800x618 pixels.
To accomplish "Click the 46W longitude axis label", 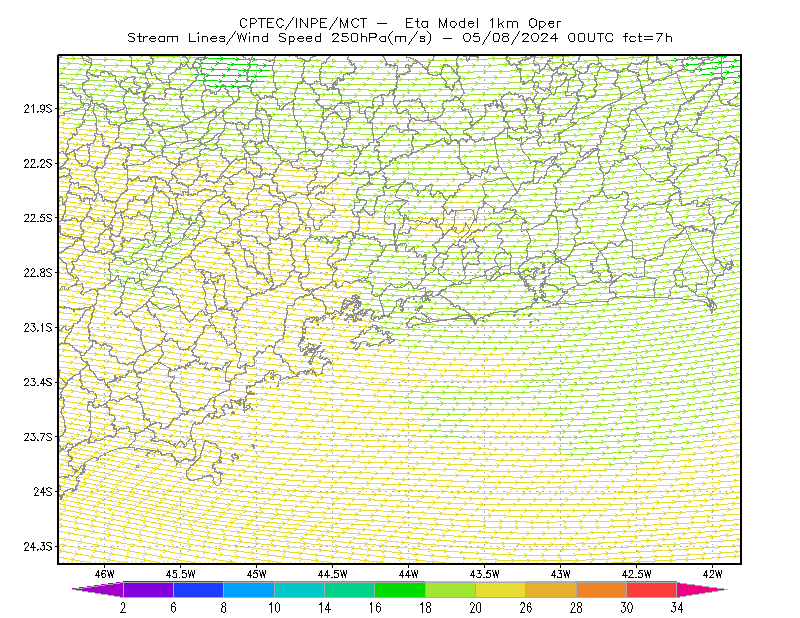I will pos(105,574).
